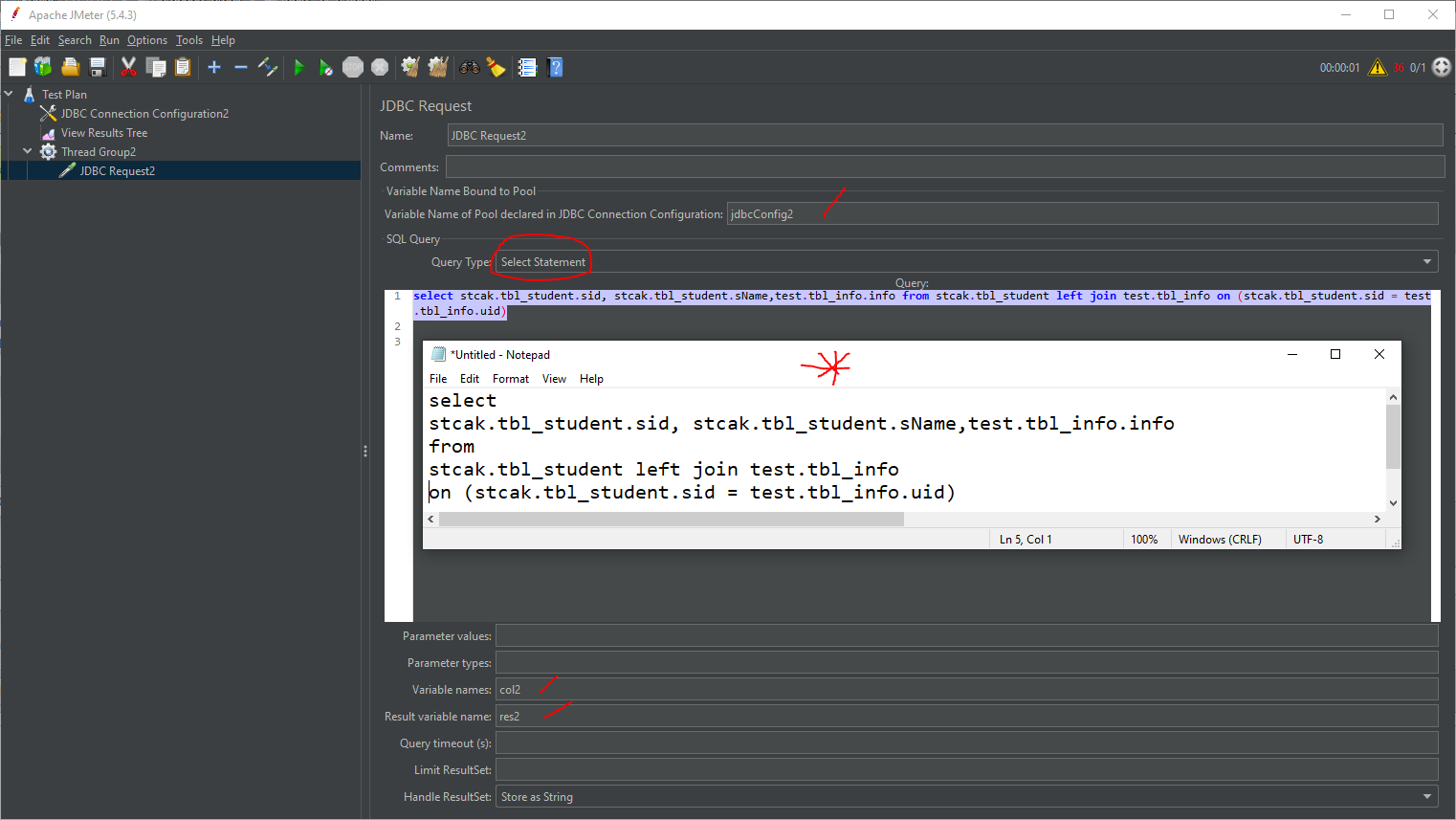This screenshot has width=1456, height=820.
Task: Click Notepad vertical scroll down arrow
Action: (x=1393, y=503)
